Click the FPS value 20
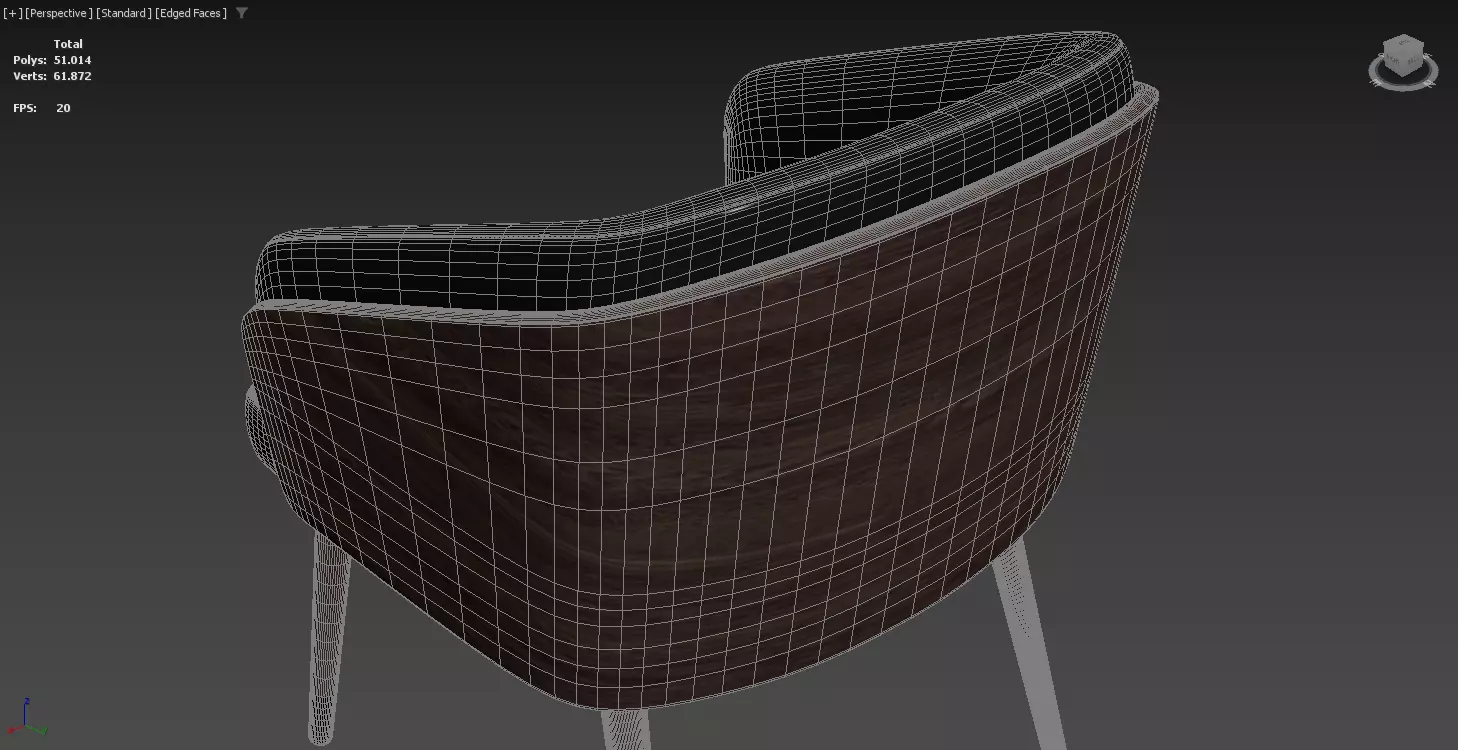The image size is (1458, 750). point(63,108)
